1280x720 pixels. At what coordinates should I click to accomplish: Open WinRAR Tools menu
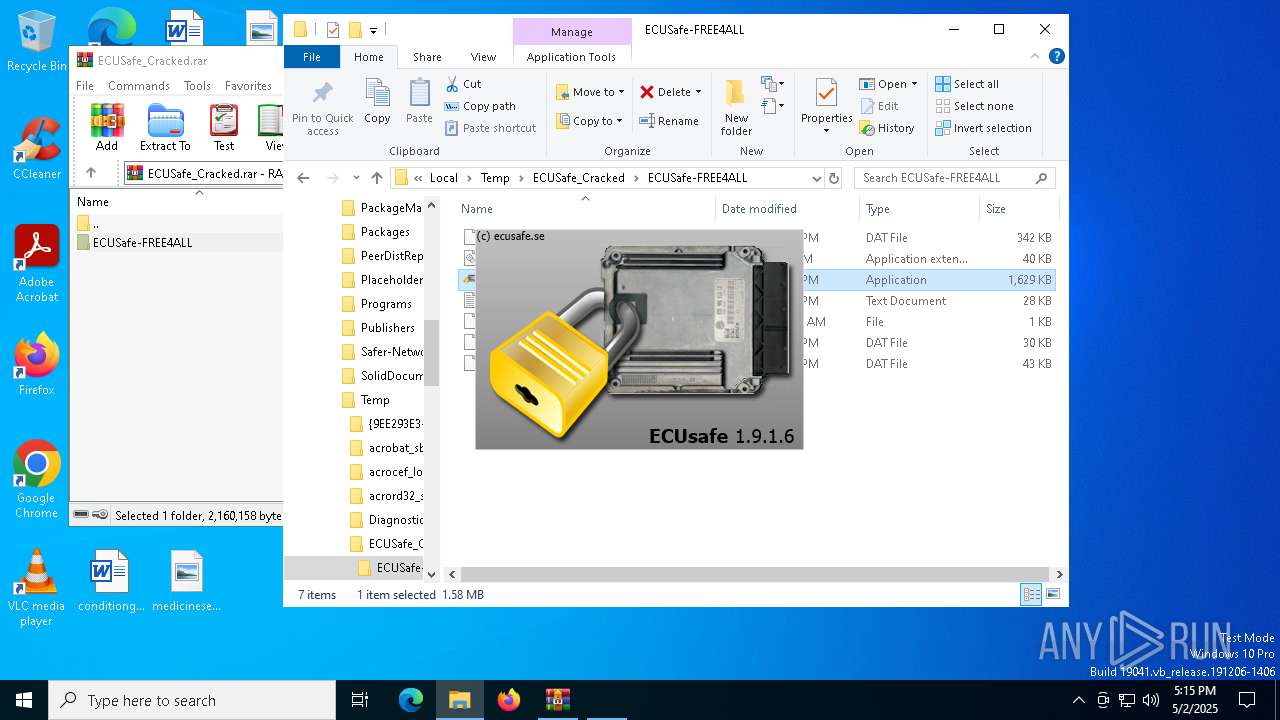pos(197,86)
